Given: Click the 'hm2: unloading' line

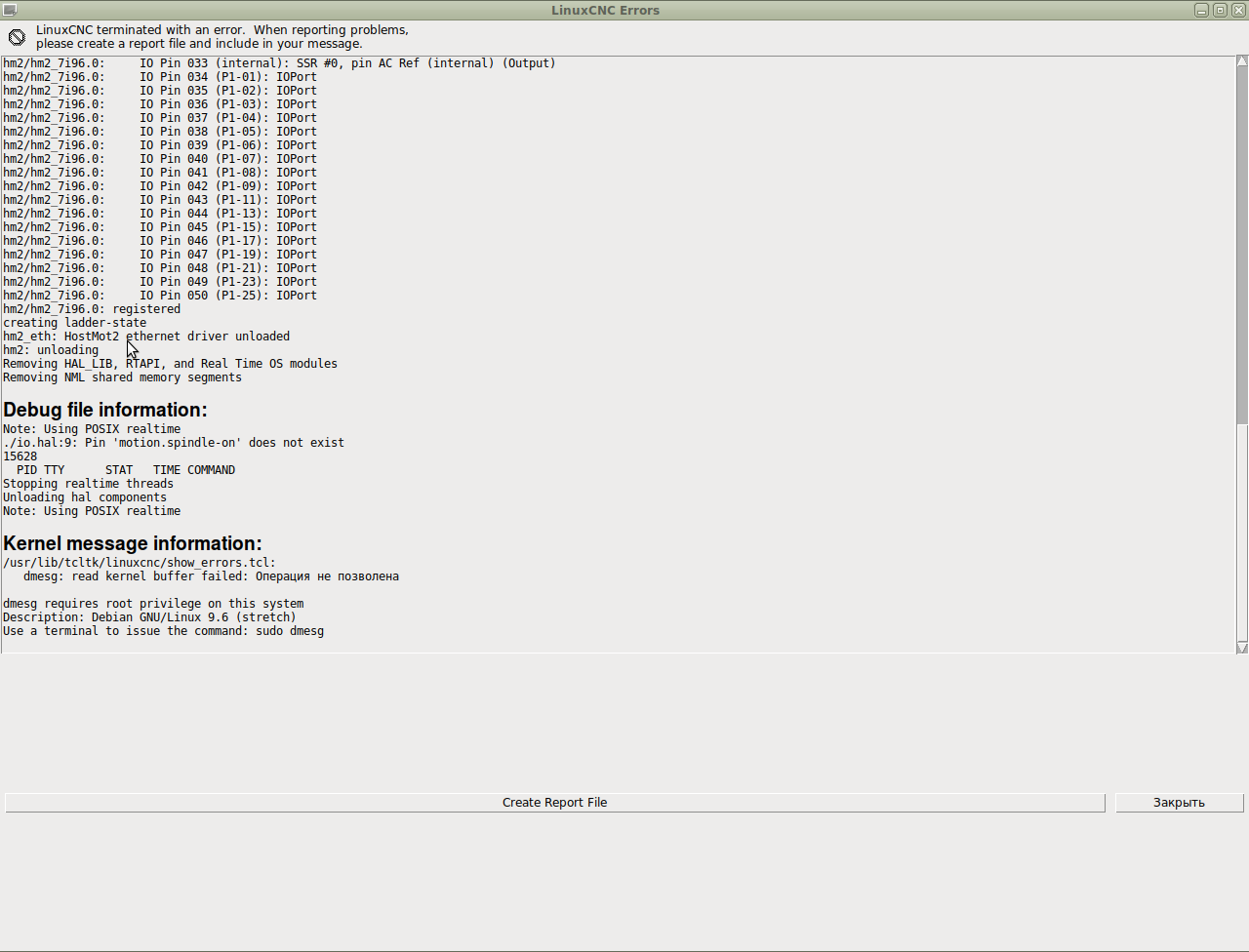Looking at the screenshot, I should pos(51,350).
